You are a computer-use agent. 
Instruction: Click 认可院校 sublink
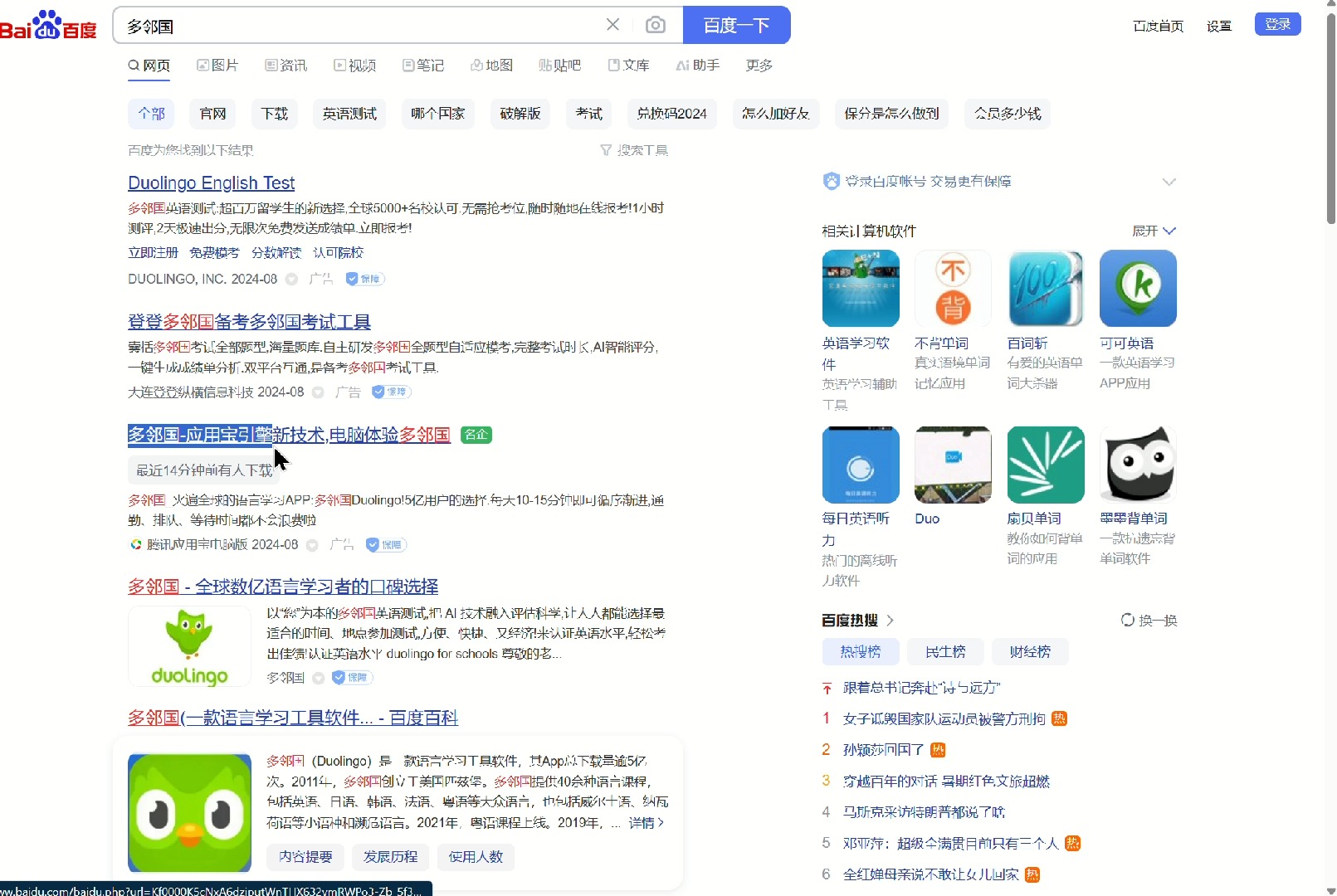[339, 252]
